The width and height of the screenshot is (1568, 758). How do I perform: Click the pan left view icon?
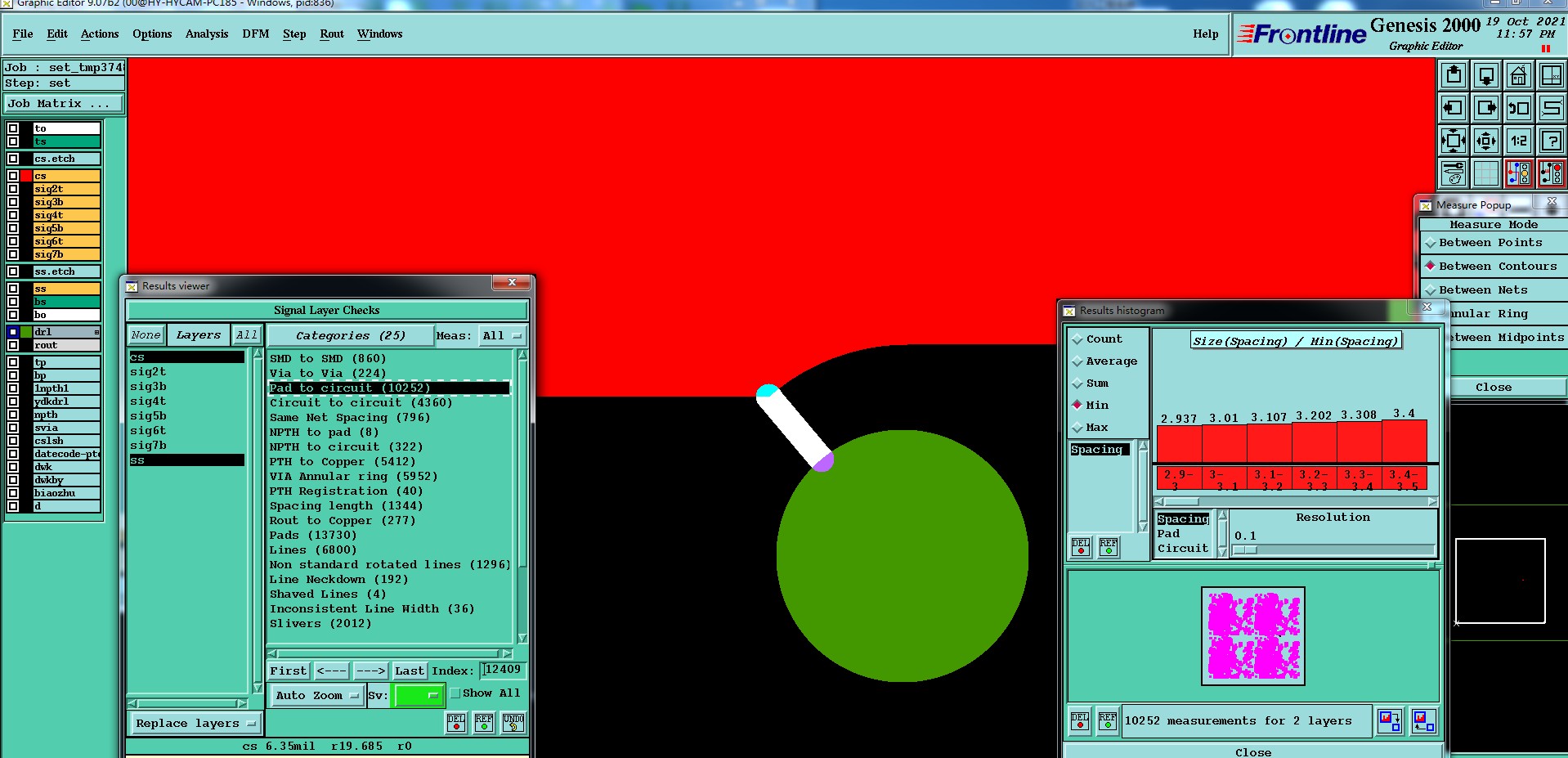tap(1454, 108)
